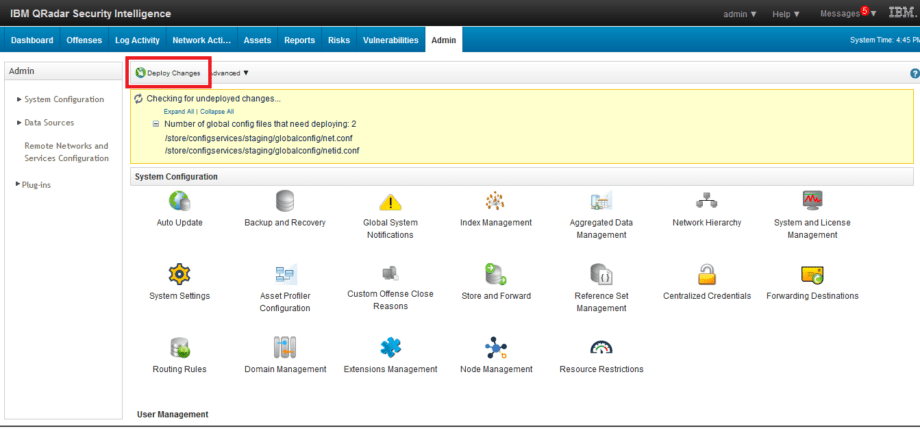920x429 pixels.
Task: Switch to the Log Activity tab
Action: pyautogui.click(x=137, y=40)
